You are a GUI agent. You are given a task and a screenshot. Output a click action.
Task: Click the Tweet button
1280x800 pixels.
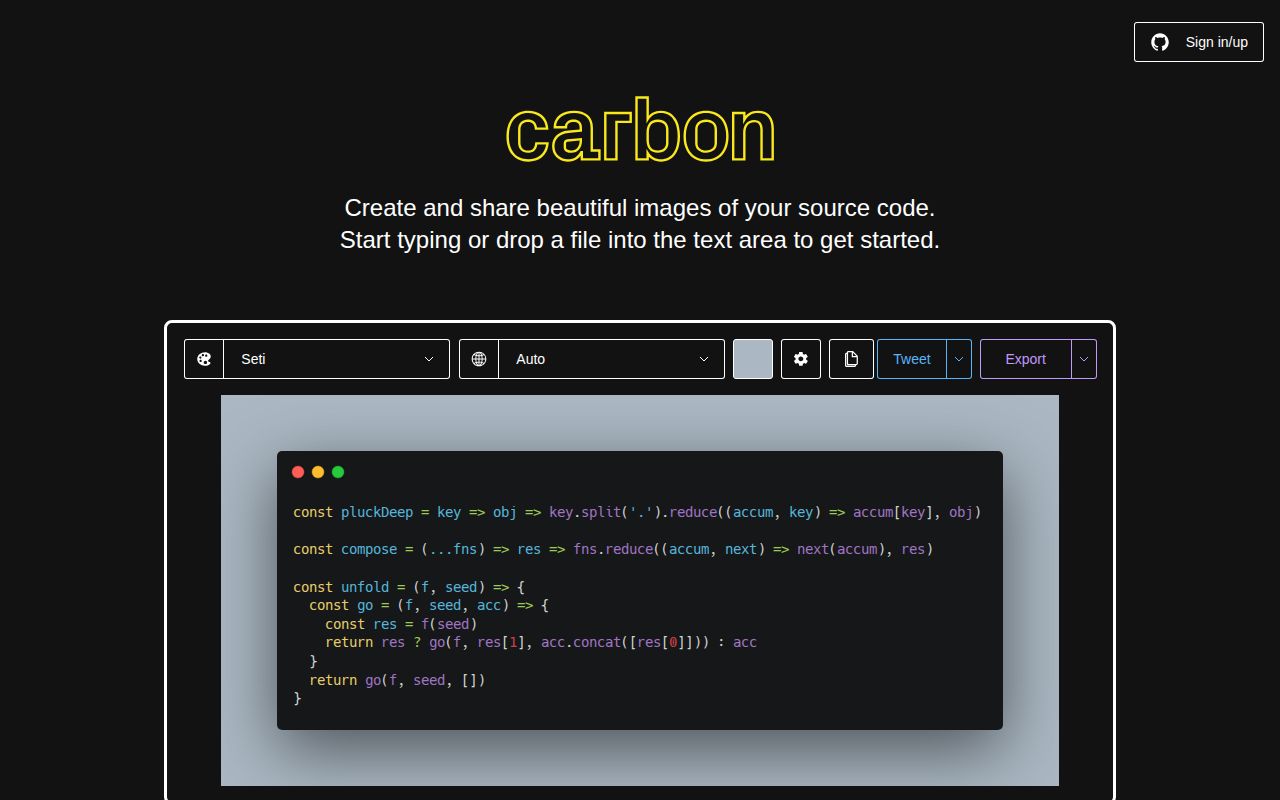911,358
